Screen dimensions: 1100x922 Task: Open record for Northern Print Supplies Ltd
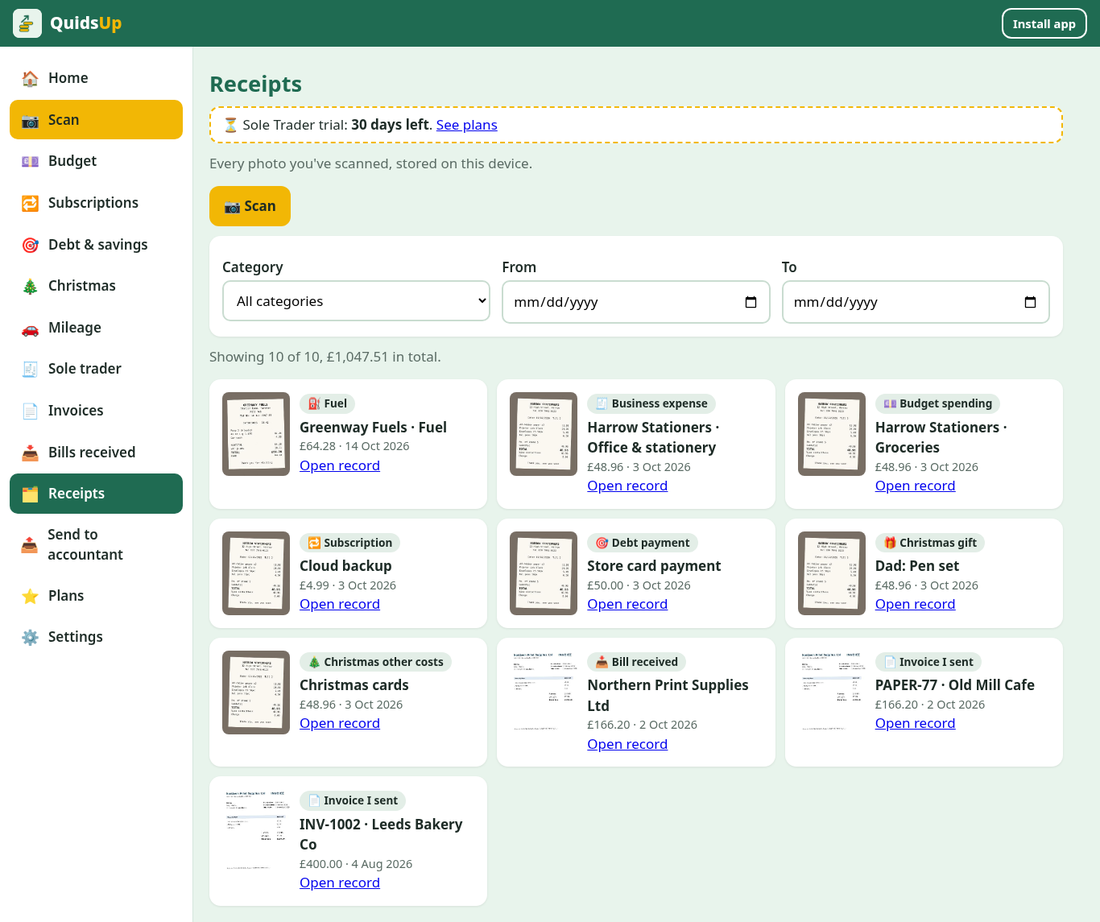(x=627, y=744)
